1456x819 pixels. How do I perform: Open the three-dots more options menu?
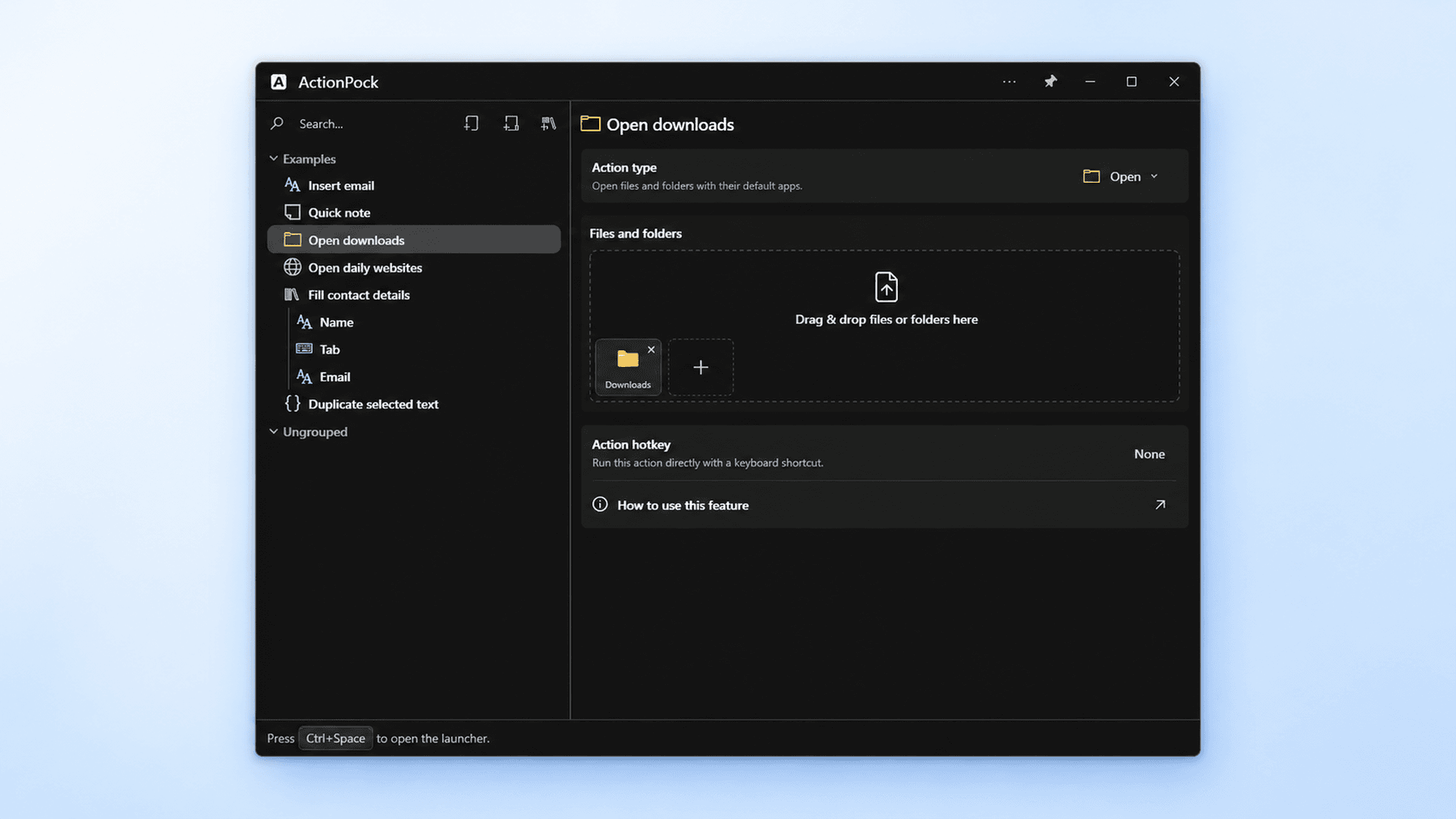click(1009, 81)
